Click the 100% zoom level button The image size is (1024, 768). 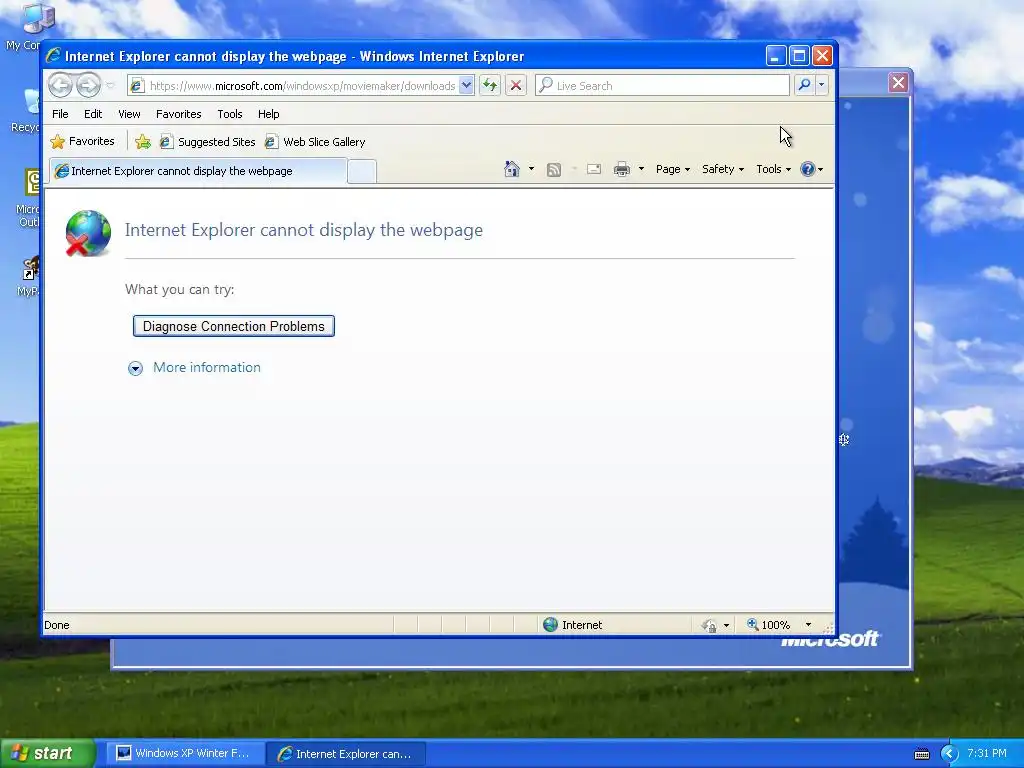(x=768, y=625)
